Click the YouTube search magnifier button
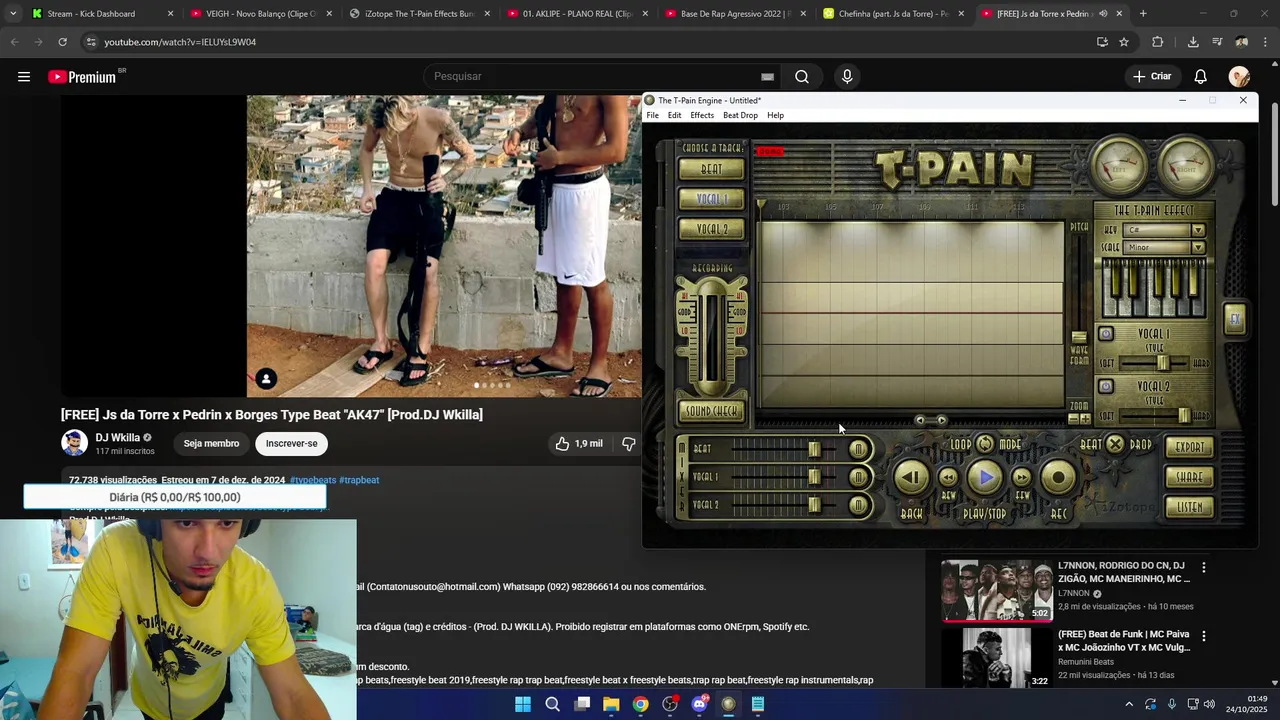This screenshot has height=720, width=1280. click(802, 77)
